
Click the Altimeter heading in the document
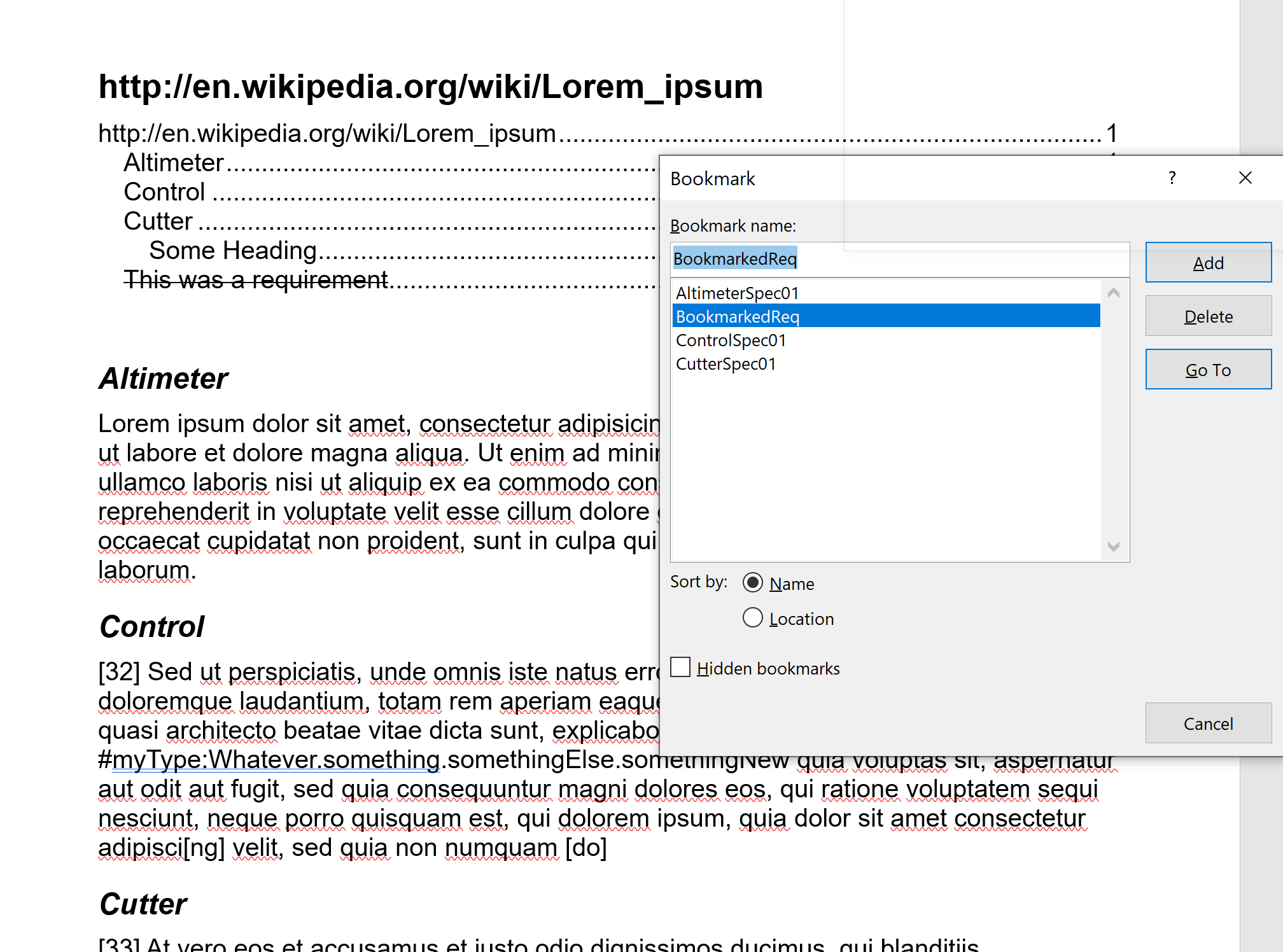(x=164, y=379)
